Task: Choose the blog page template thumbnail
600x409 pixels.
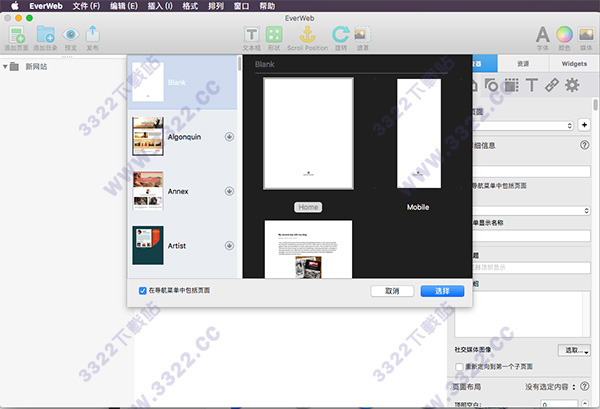Action: [308, 249]
